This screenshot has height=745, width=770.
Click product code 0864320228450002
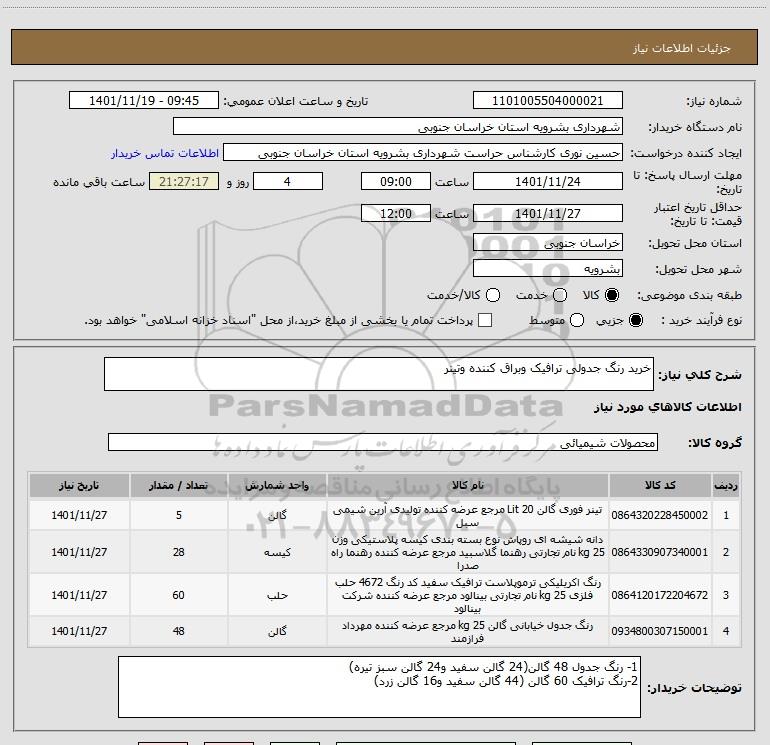coord(660,515)
